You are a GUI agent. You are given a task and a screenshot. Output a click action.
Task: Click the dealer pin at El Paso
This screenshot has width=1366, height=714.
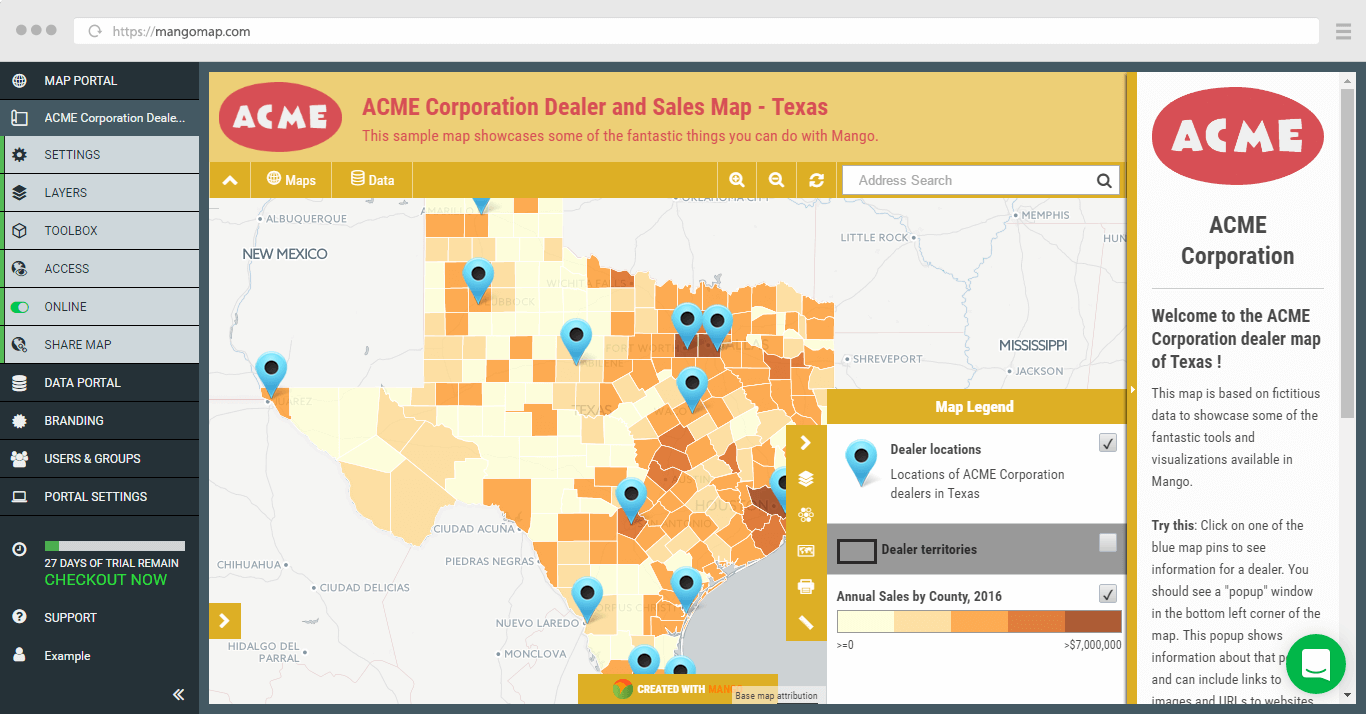(x=271, y=374)
